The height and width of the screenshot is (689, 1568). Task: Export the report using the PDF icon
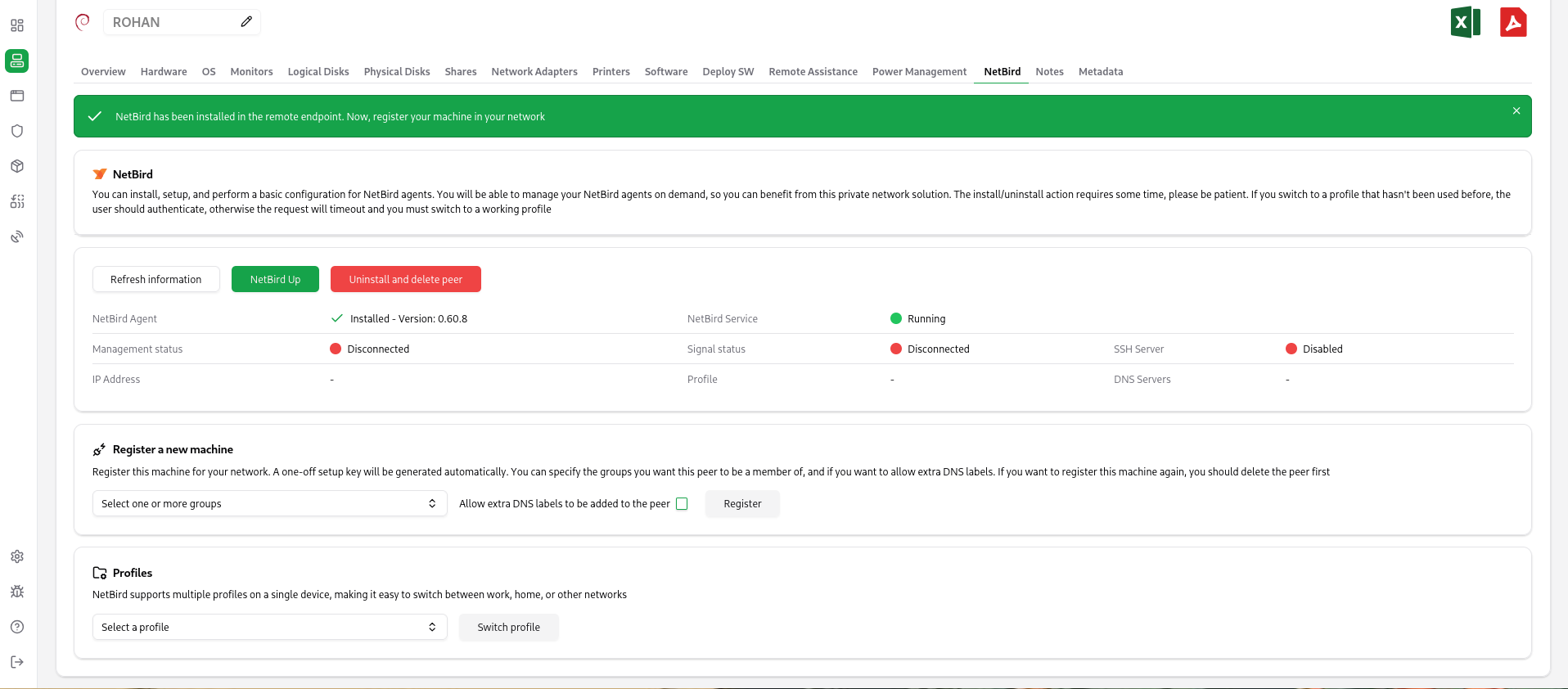point(1512,22)
